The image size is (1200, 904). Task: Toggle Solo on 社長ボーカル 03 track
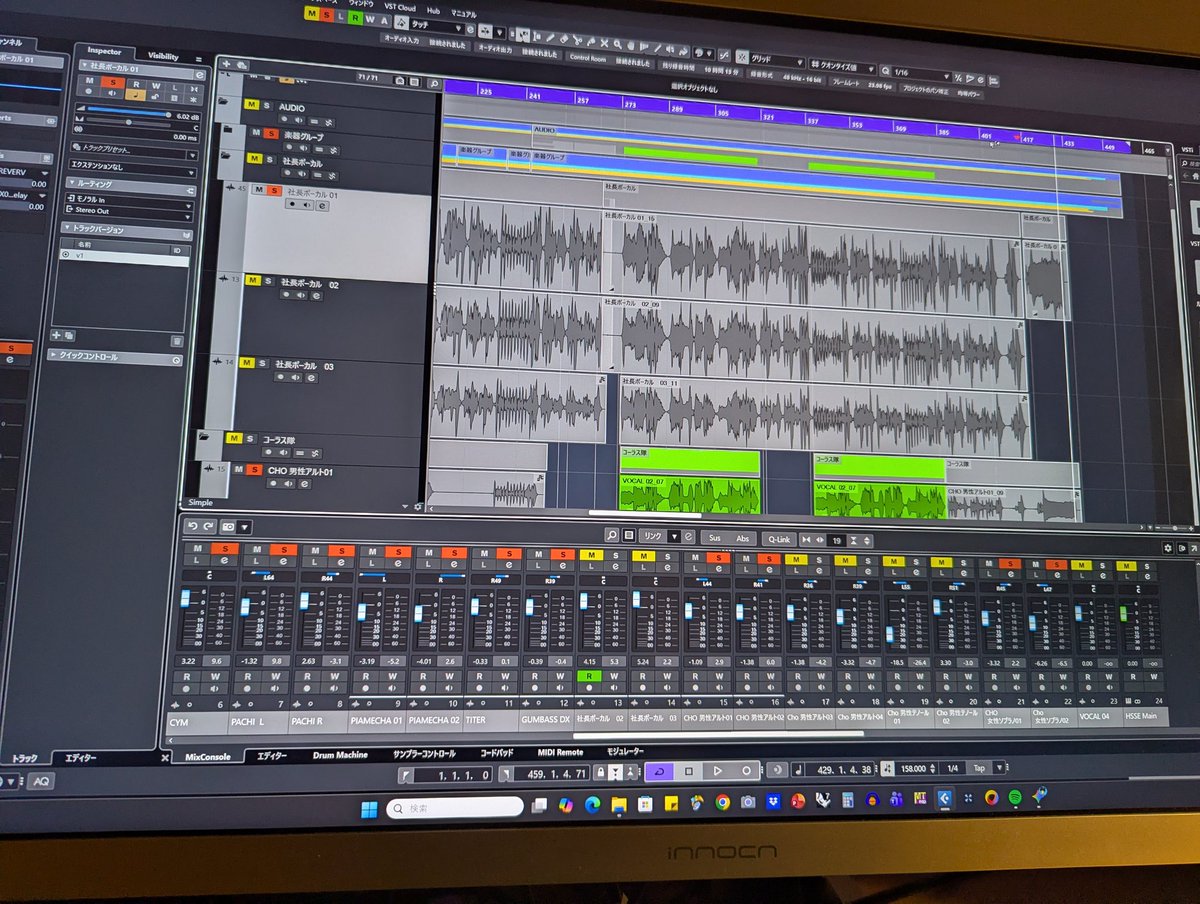[264, 363]
